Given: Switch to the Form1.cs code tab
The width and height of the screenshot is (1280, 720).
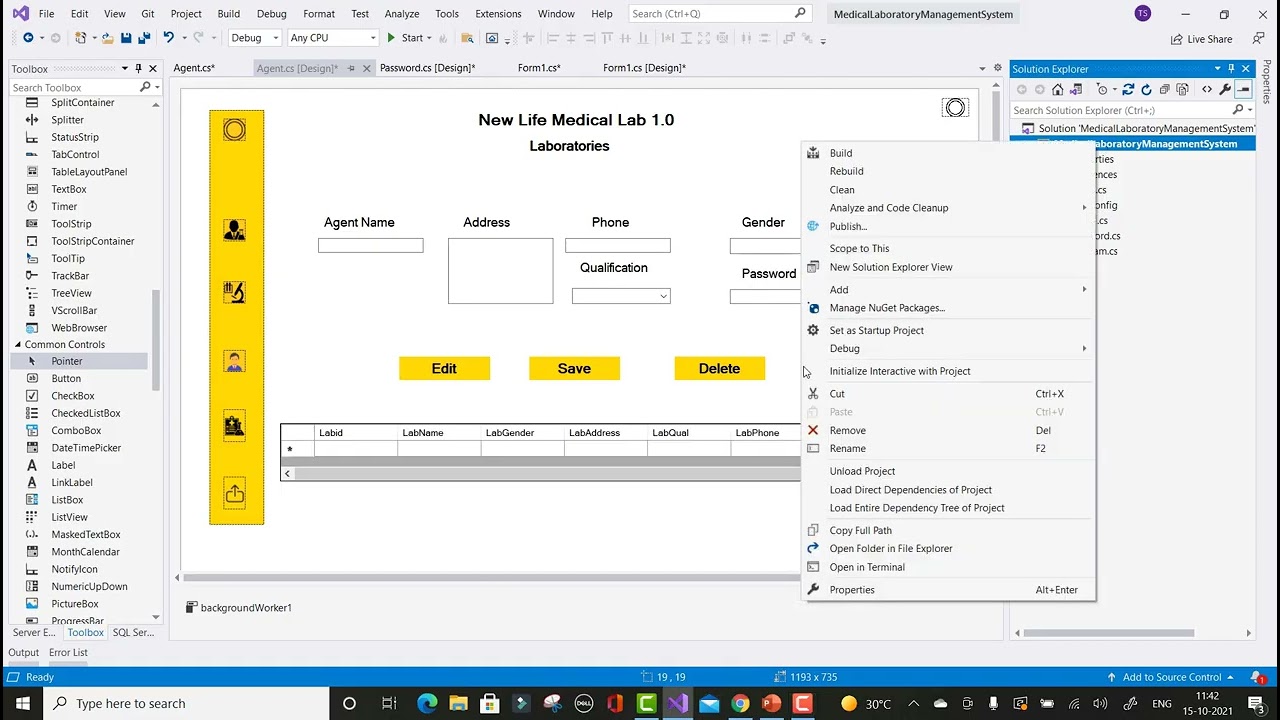Looking at the screenshot, I should 538,68.
